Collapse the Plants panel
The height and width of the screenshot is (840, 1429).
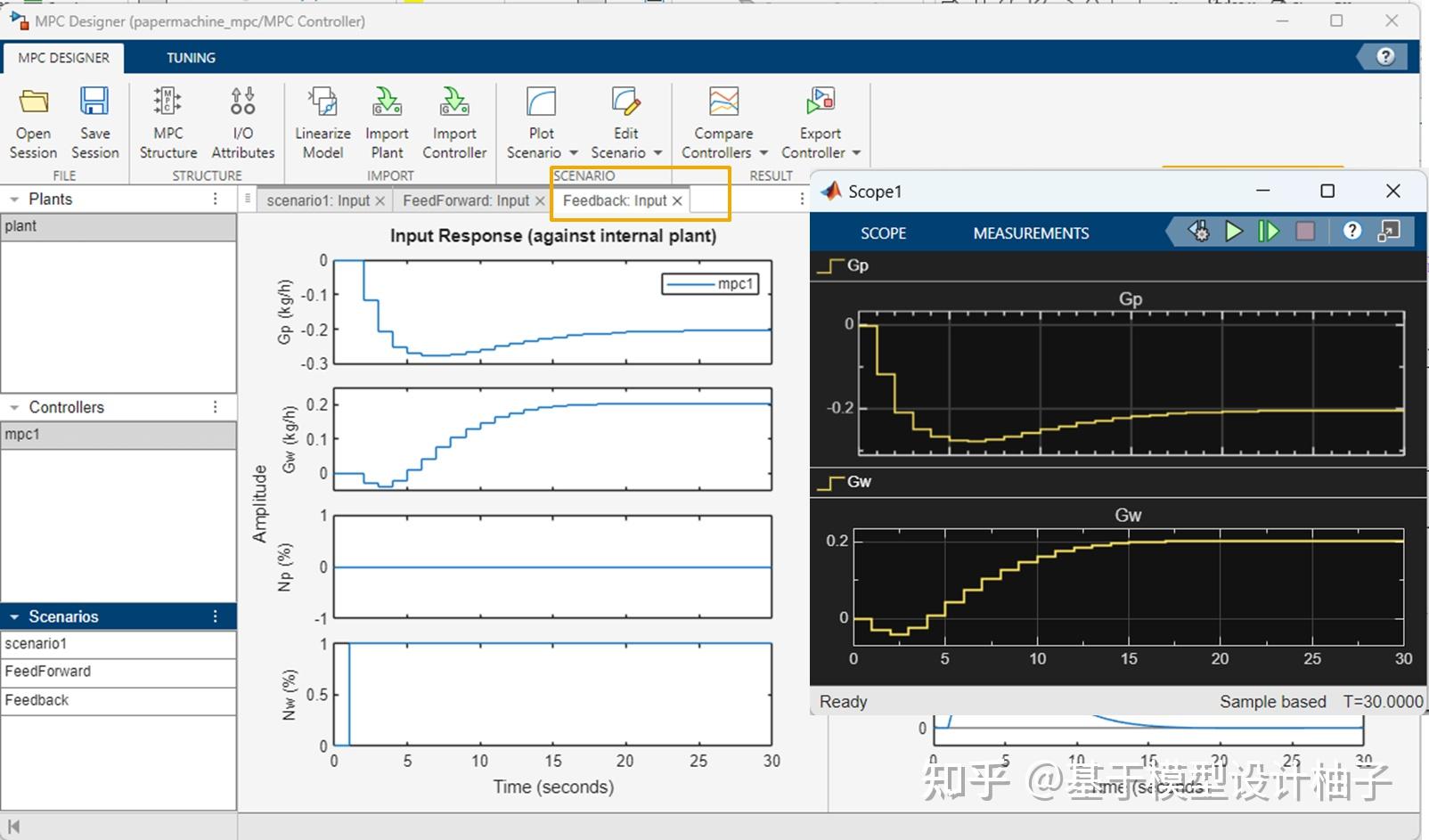click(x=12, y=199)
